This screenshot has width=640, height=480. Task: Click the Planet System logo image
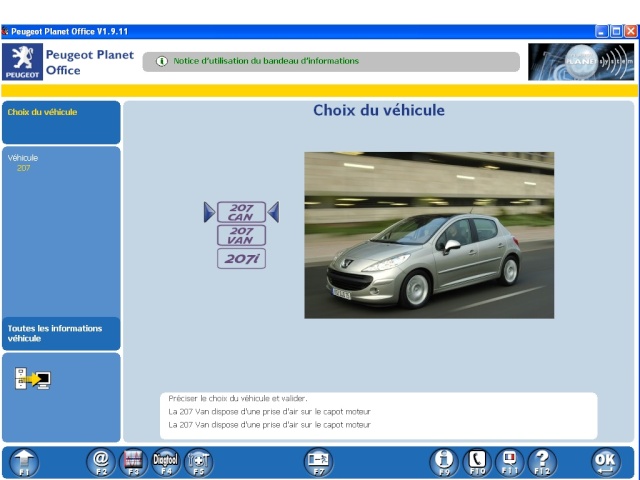point(581,62)
